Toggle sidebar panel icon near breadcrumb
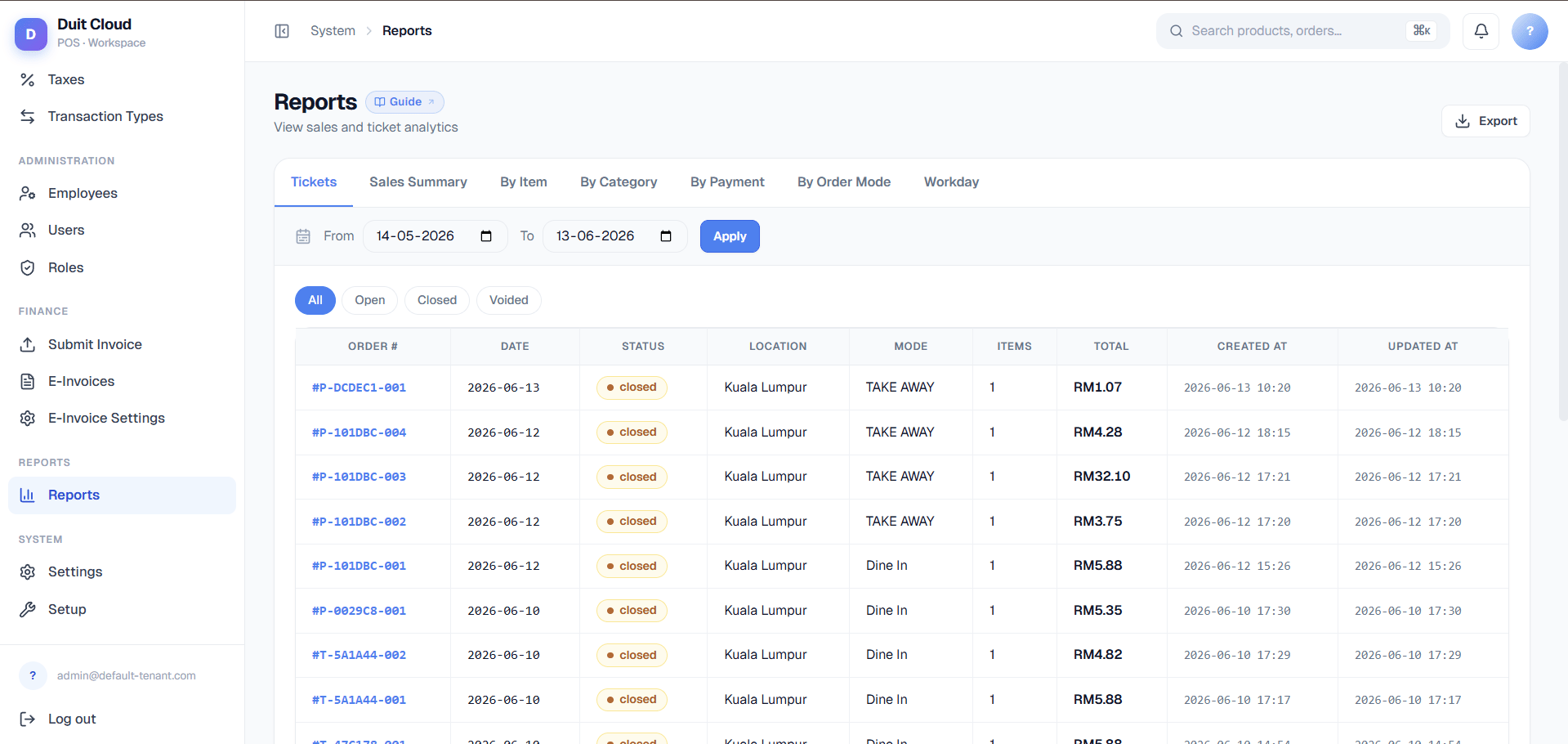The width and height of the screenshot is (1568, 744). [x=282, y=31]
